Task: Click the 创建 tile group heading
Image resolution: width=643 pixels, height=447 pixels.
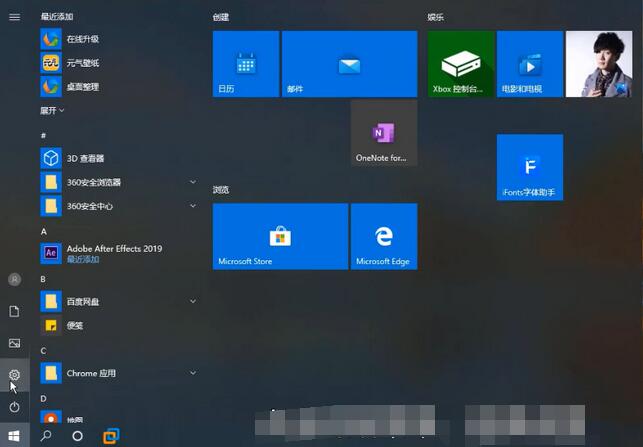Action: (221, 17)
